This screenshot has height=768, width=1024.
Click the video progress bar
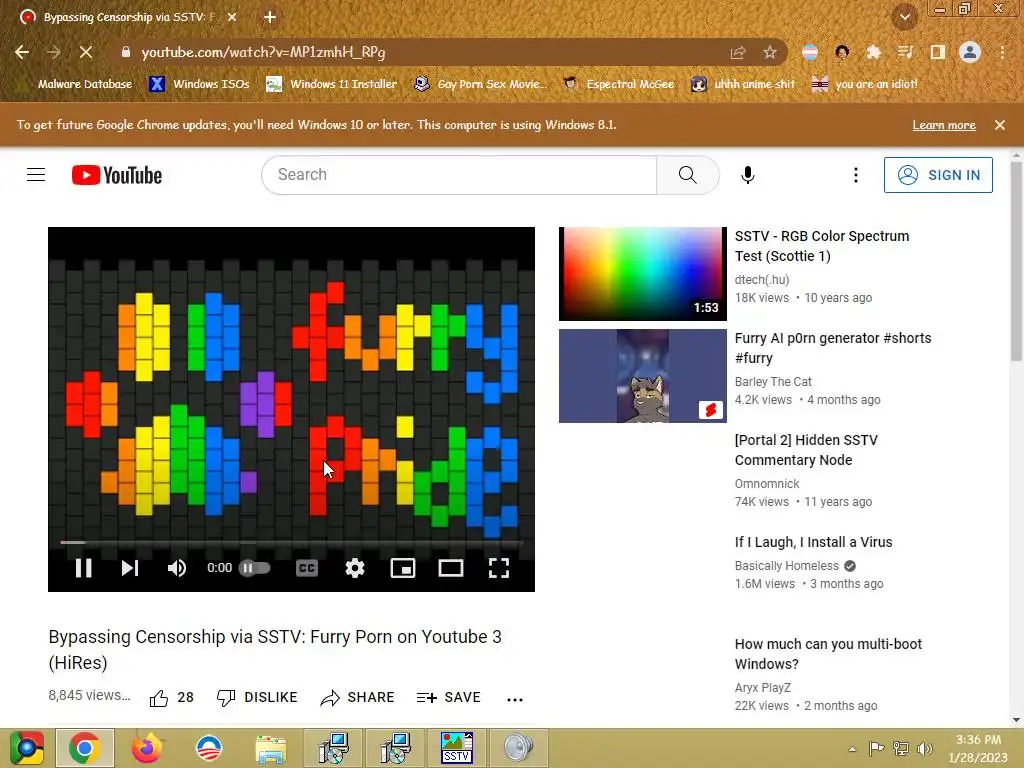click(x=291, y=542)
